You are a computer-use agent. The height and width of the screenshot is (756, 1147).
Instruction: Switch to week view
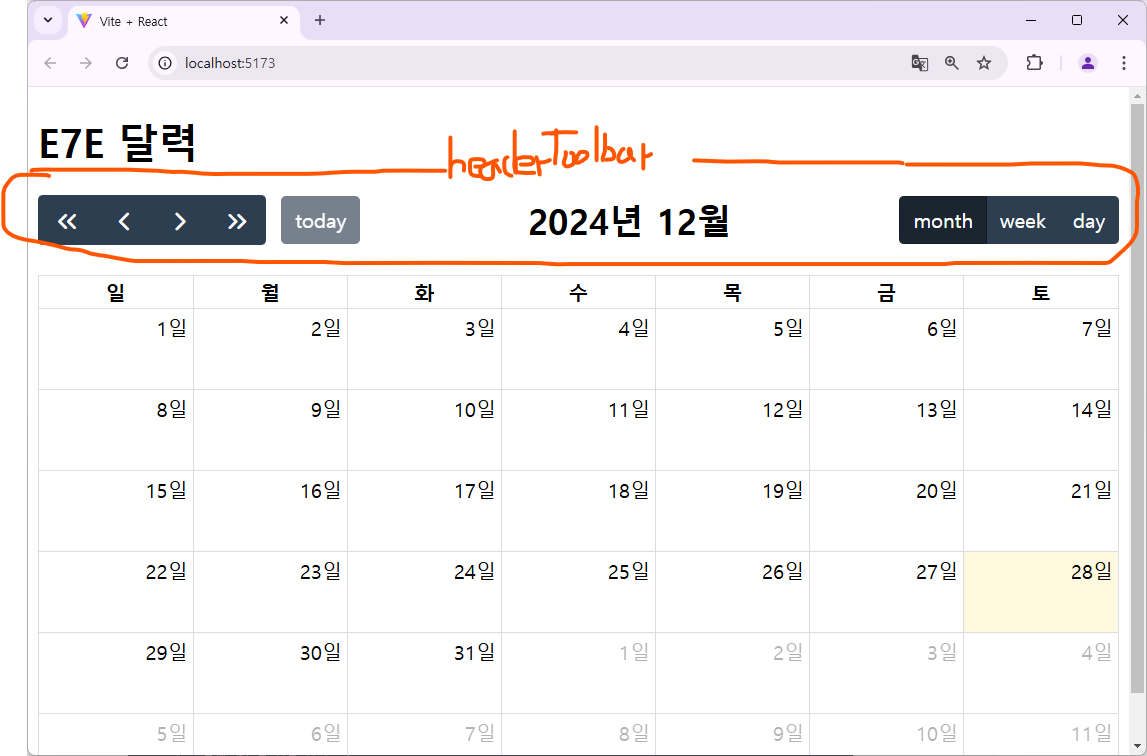pos(1023,220)
